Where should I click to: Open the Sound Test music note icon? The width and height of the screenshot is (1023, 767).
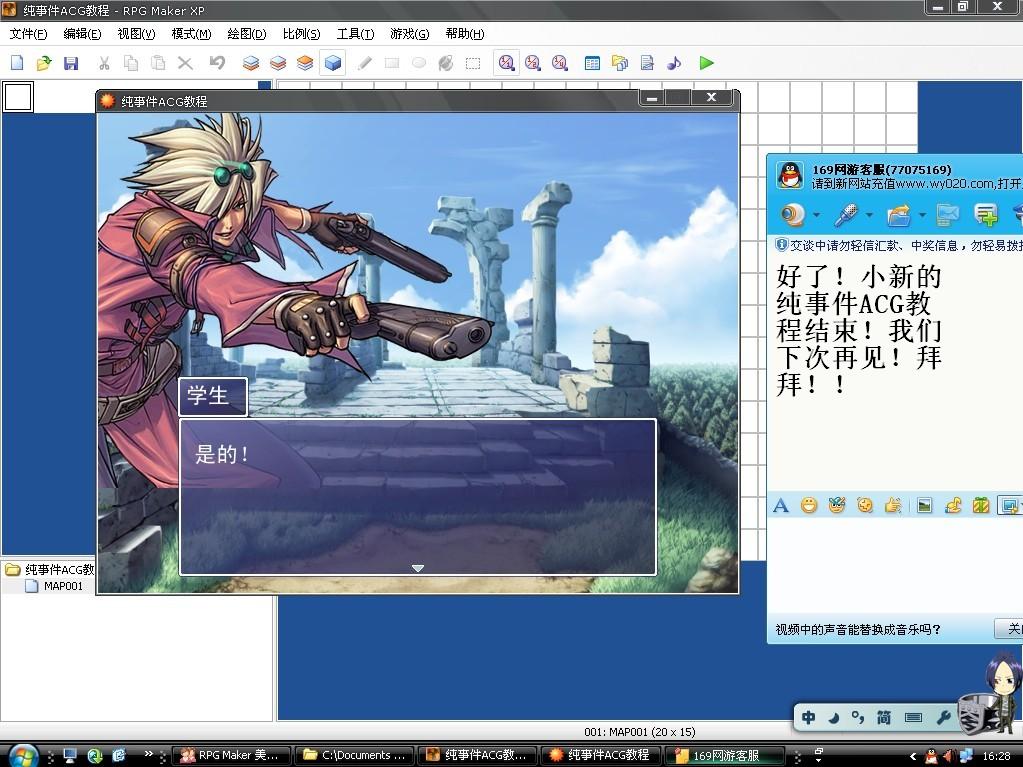tap(674, 63)
